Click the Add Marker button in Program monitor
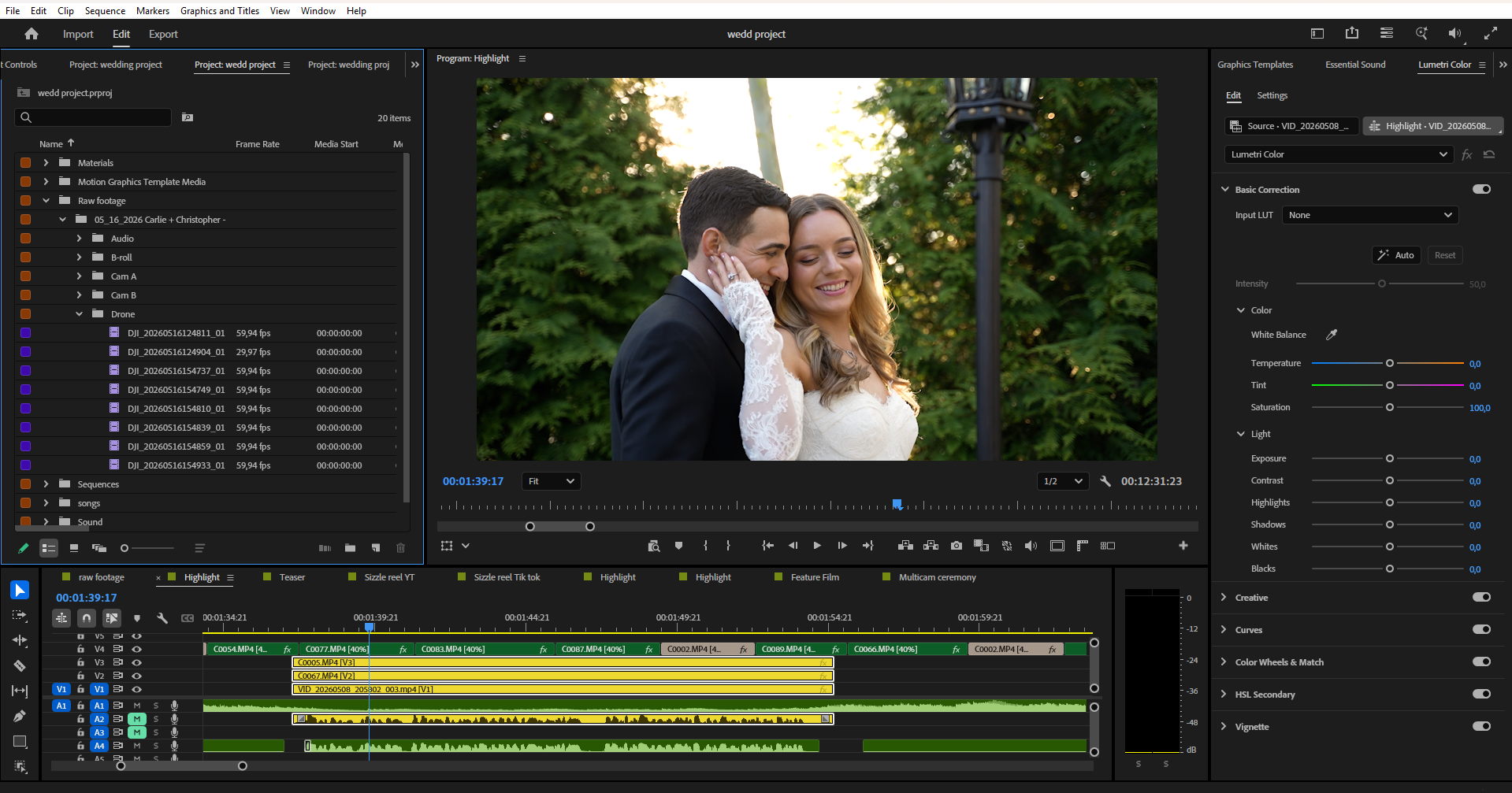1512x793 pixels. [x=678, y=546]
